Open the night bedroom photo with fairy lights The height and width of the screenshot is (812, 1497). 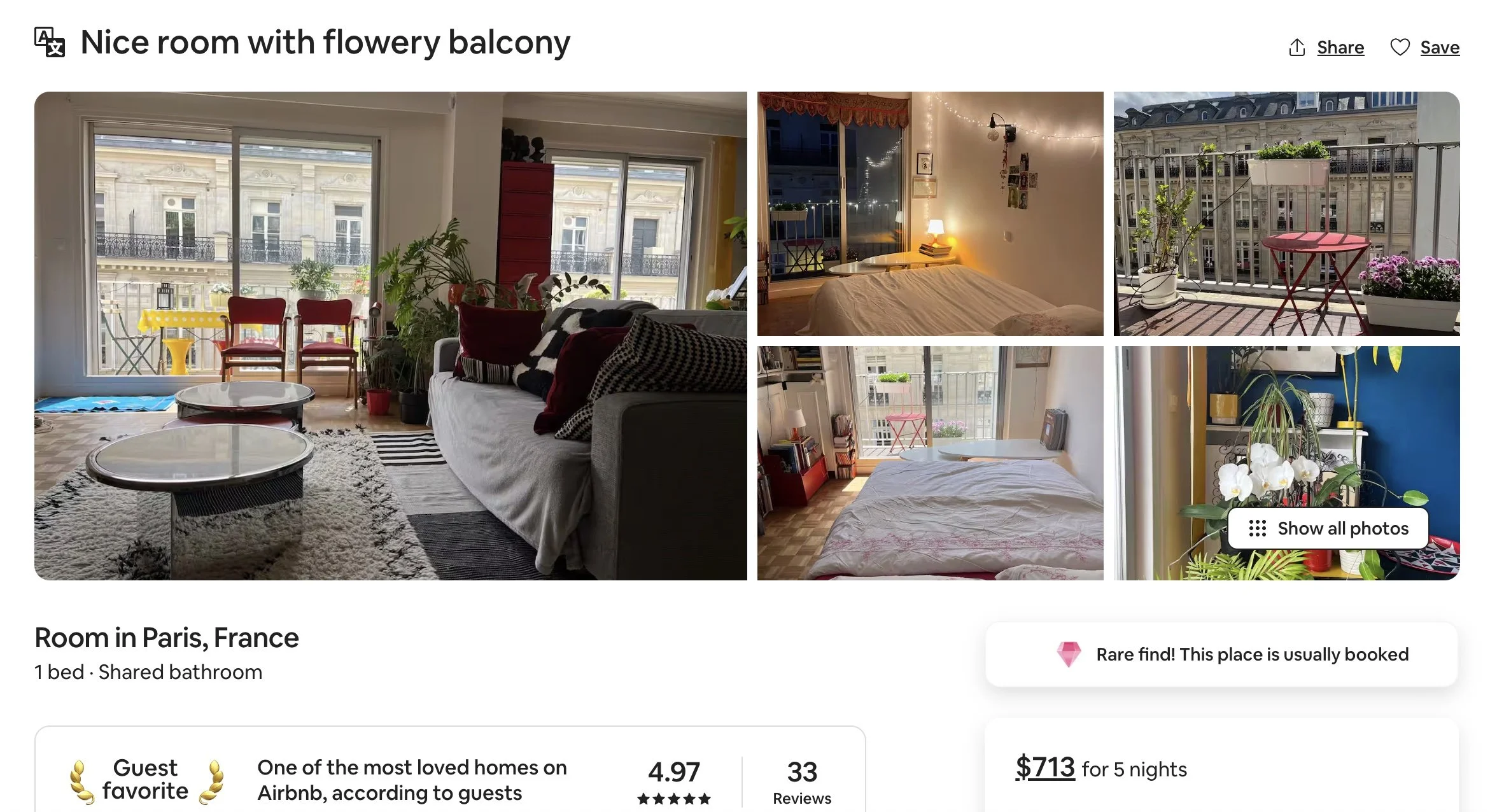click(930, 213)
